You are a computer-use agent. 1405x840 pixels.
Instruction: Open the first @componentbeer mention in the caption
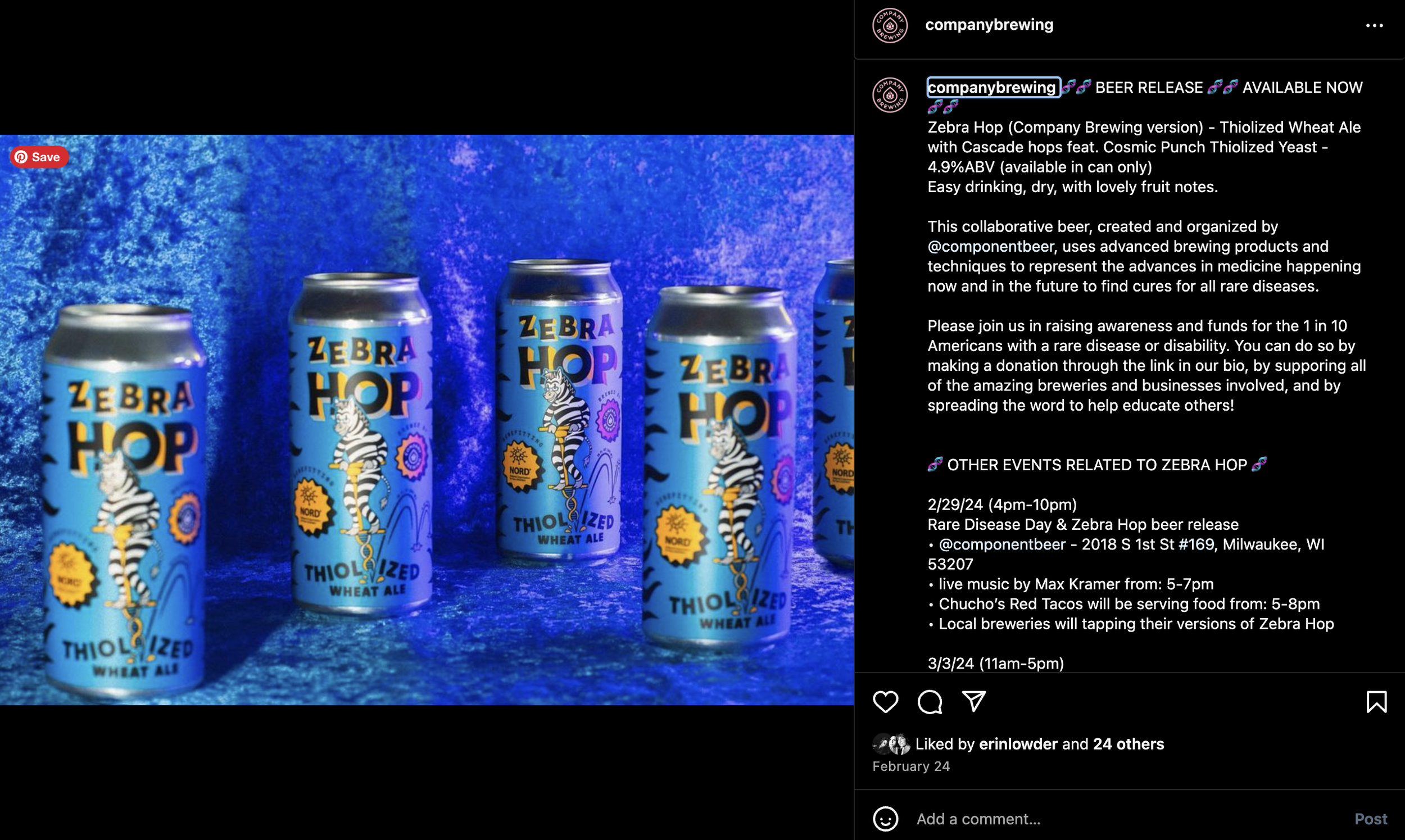pos(991,246)
